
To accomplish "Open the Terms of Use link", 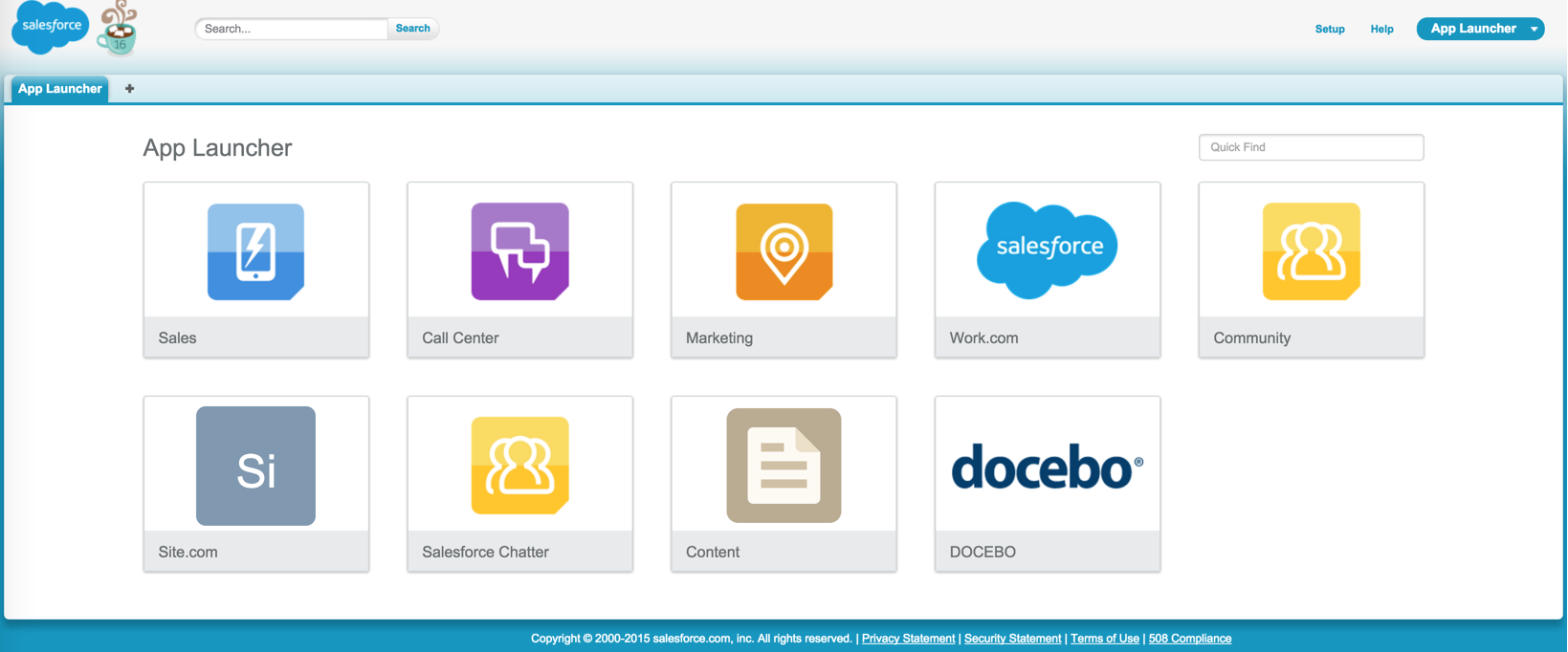I will 1104,639.
